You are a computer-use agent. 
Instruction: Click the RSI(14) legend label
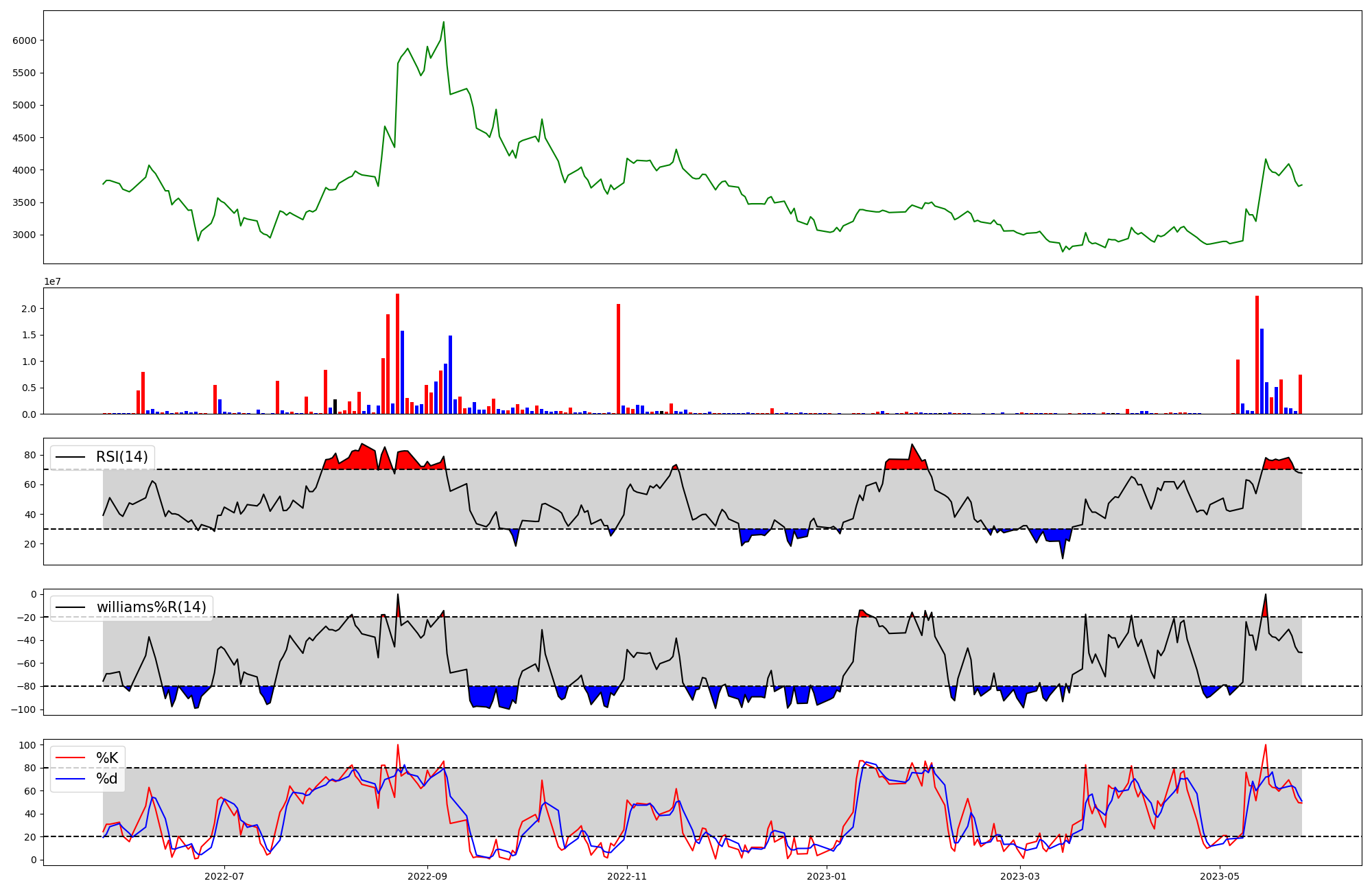coord(122,457)
